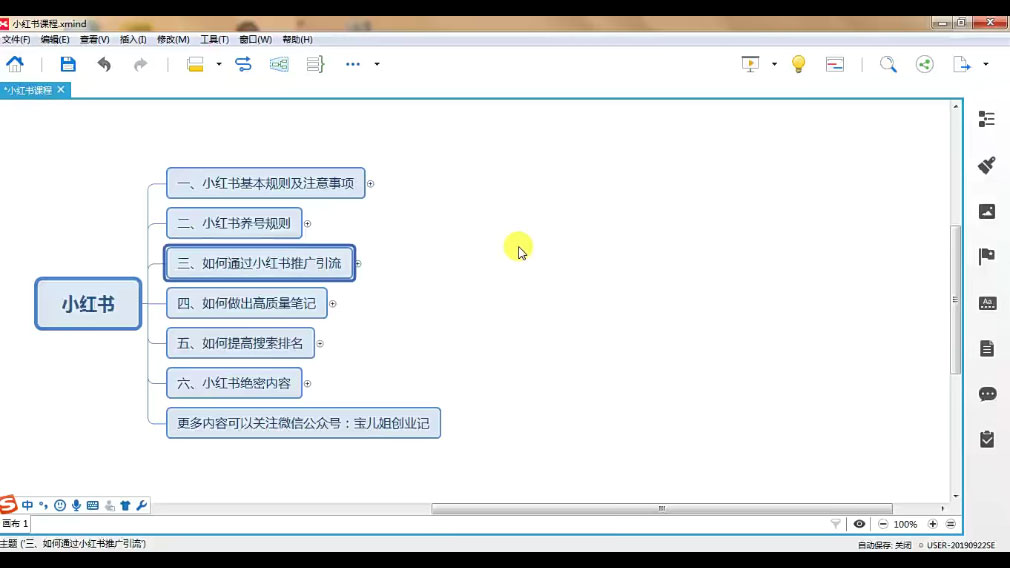The height and width of the screenshot is (568, 1010).
Task: Add a relationship line
Action: (243, 64)
